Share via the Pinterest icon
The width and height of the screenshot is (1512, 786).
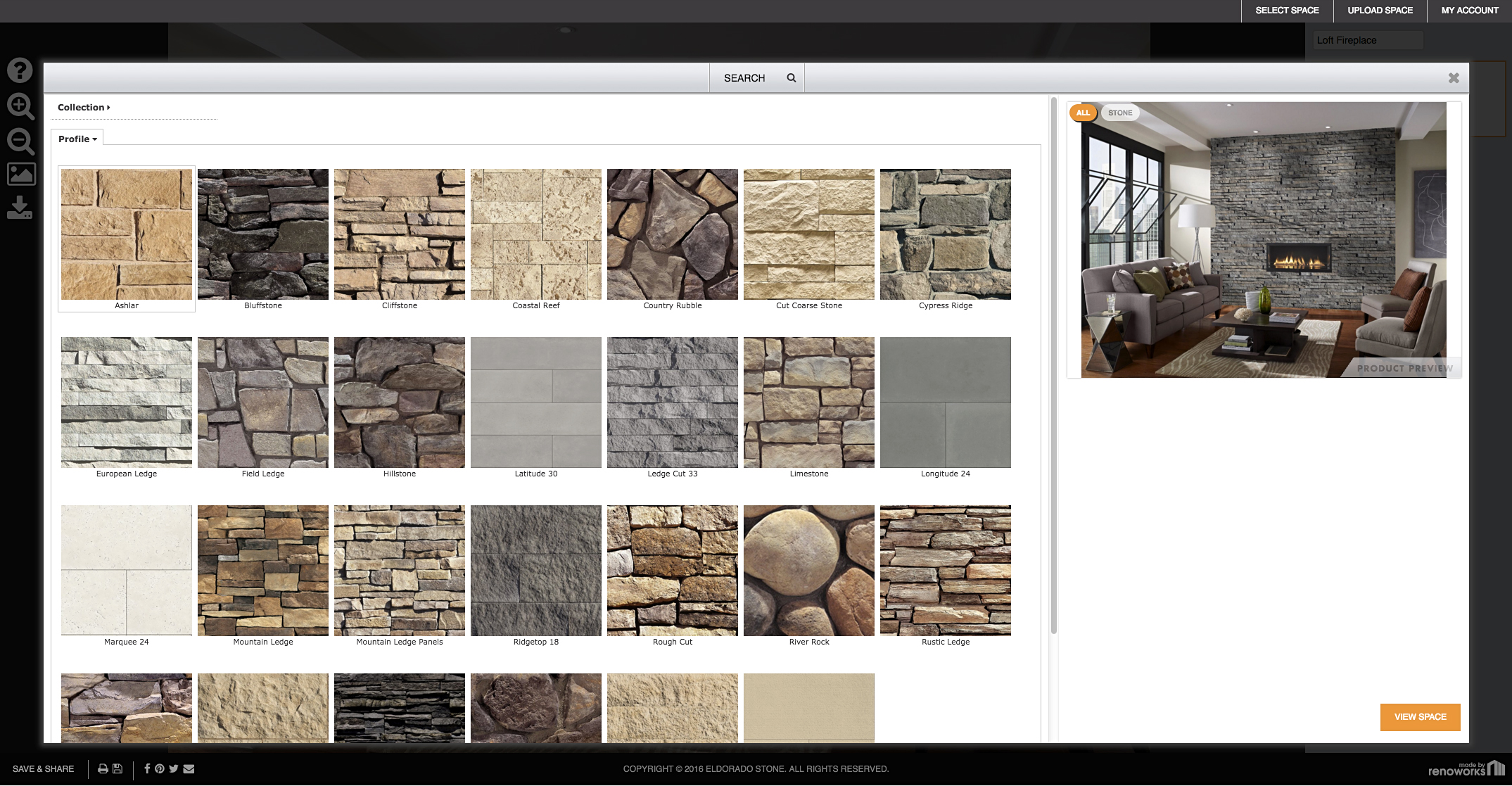(x=160, y=768)
